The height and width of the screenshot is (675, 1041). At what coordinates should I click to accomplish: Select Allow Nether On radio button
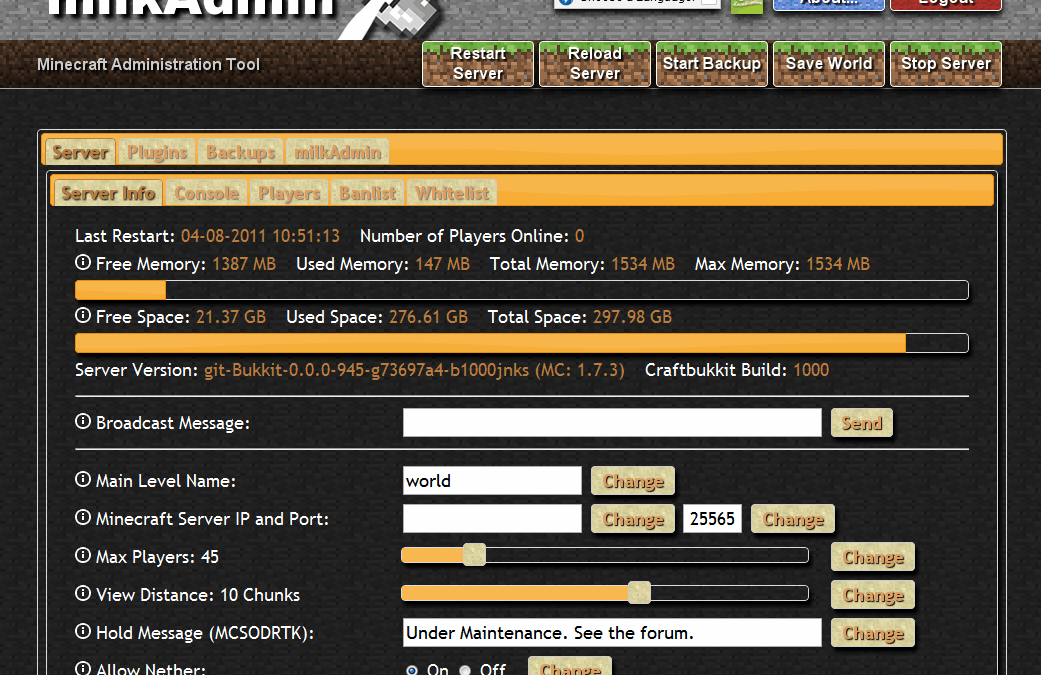pos(412,670)
